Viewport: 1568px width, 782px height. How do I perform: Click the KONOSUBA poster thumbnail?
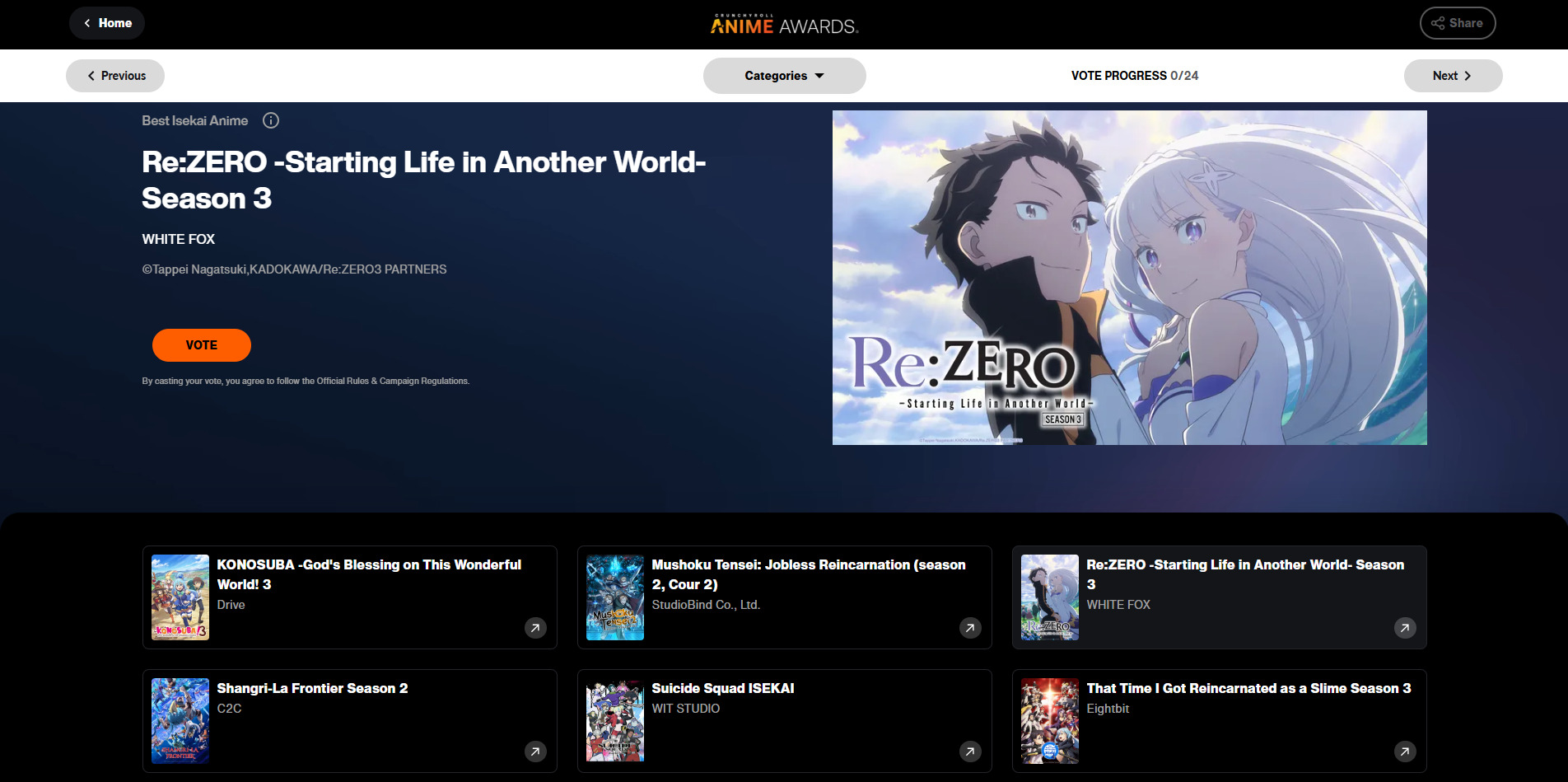pyautogui.click(x=180, y=597)
